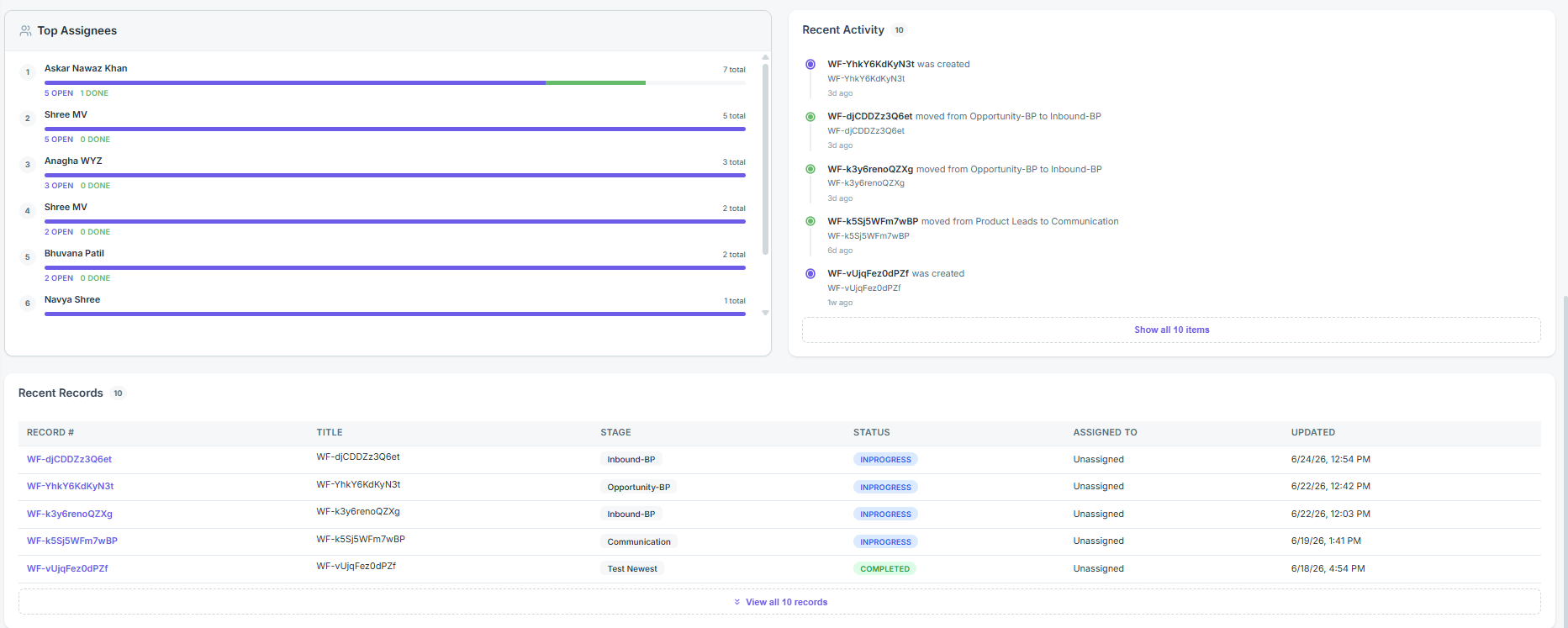Click INPROGRESS badge in WF-djCDDZz3Q6et row
Viewport: 1568px width, 628px height.
point(885,460)
